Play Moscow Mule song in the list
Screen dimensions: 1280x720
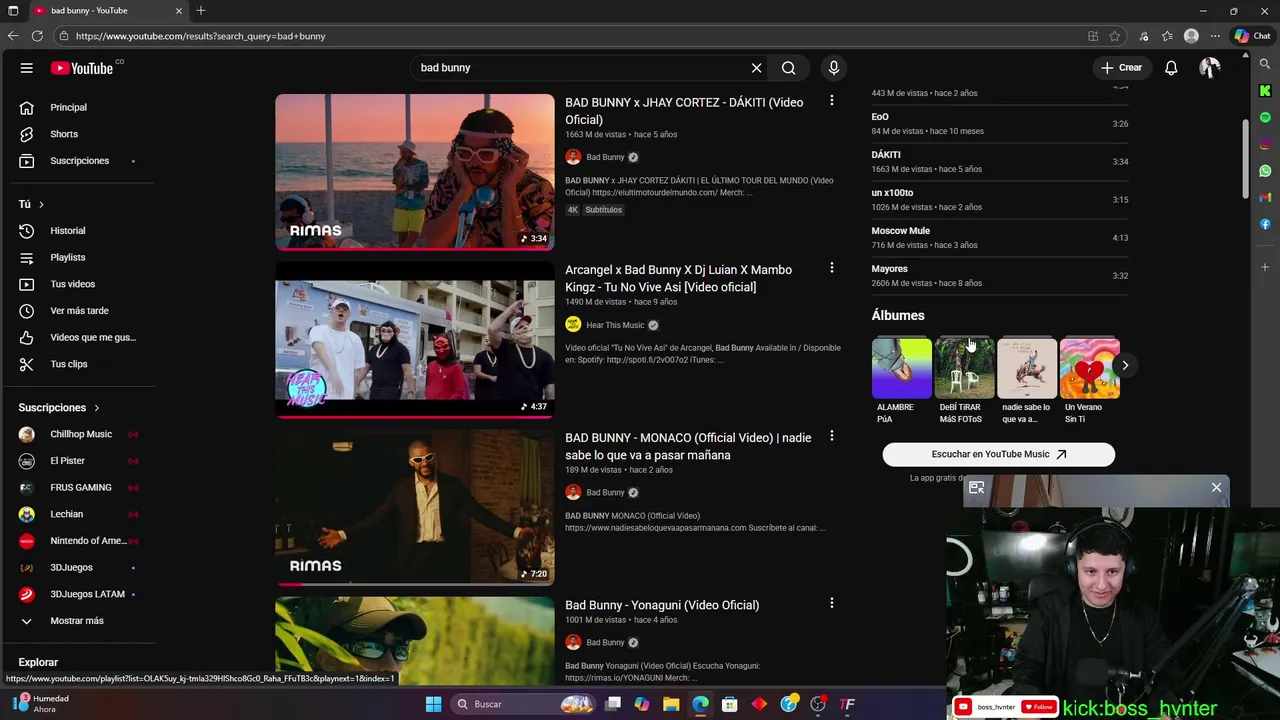tap(999, 237)
